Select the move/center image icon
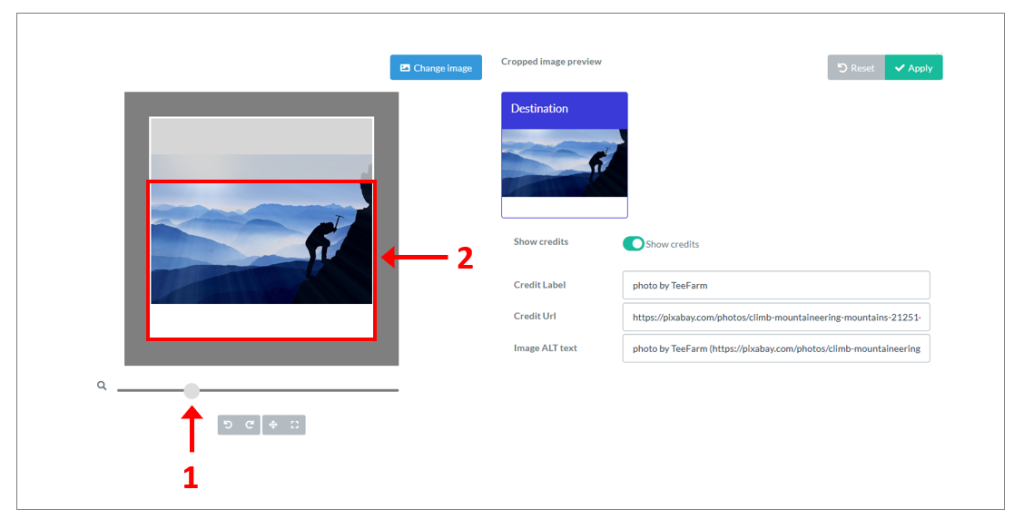1024x519 pixels. 273,425
